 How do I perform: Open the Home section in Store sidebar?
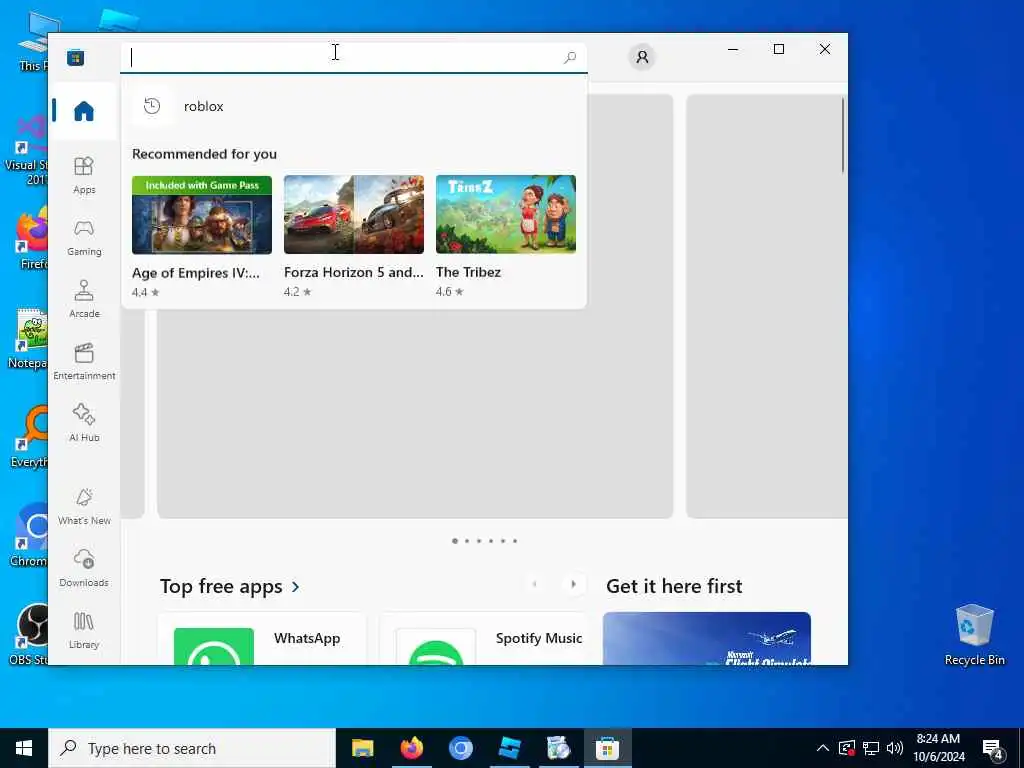click(x=84, y=111)
